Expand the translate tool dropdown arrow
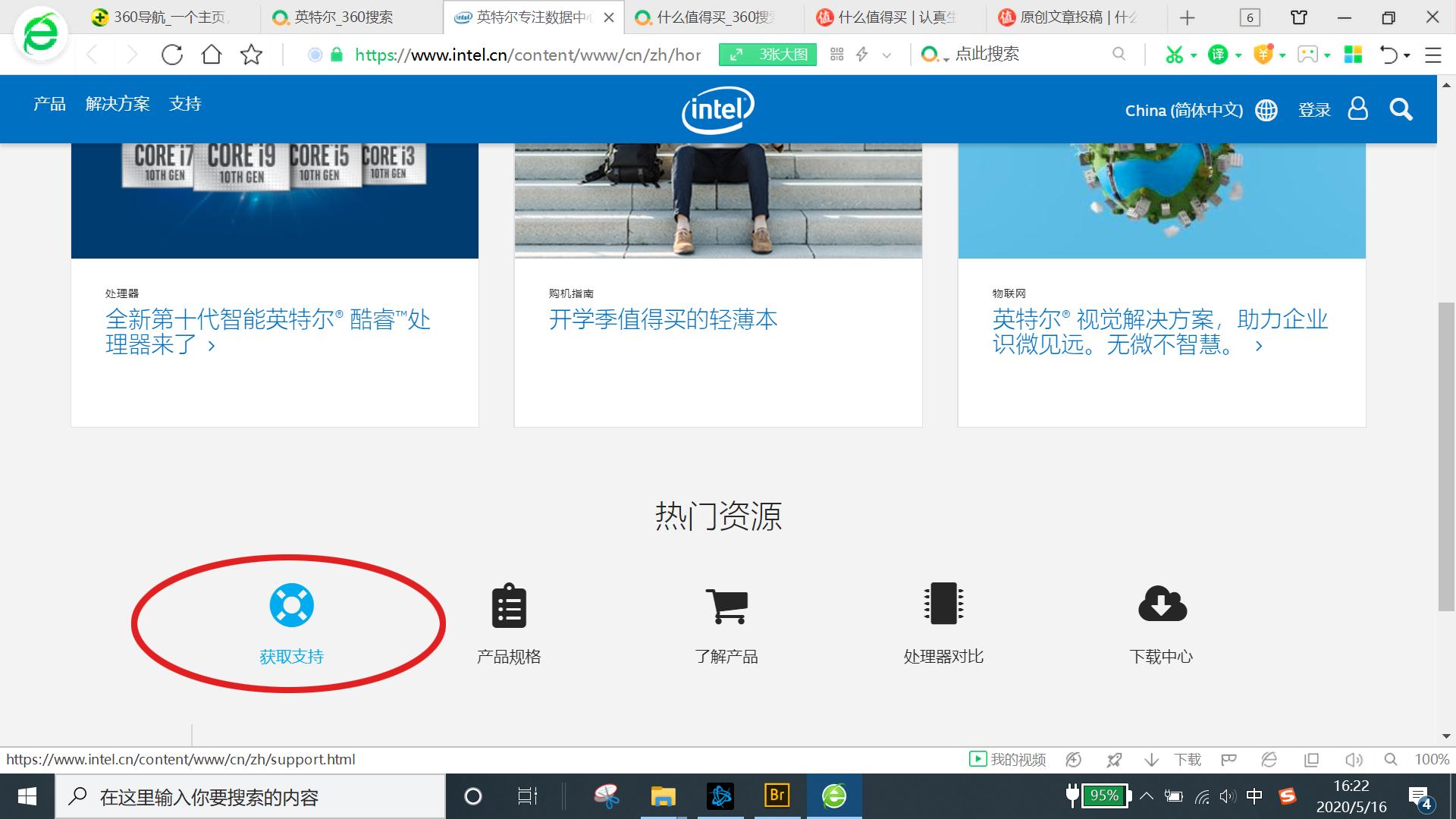The width and height of the screenshot is (1456, 819). [1238, 55]
